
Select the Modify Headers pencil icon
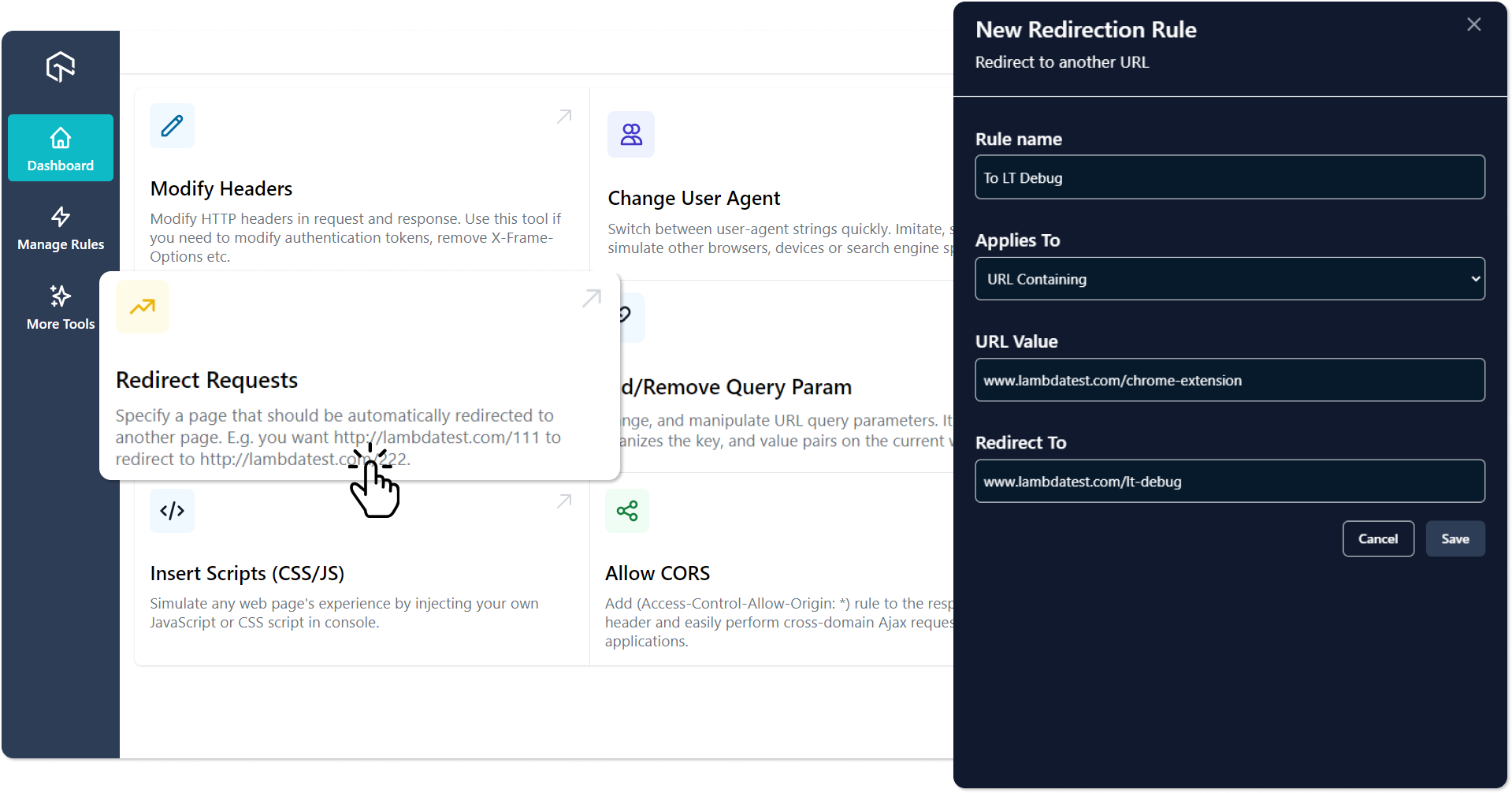[172, 125]
